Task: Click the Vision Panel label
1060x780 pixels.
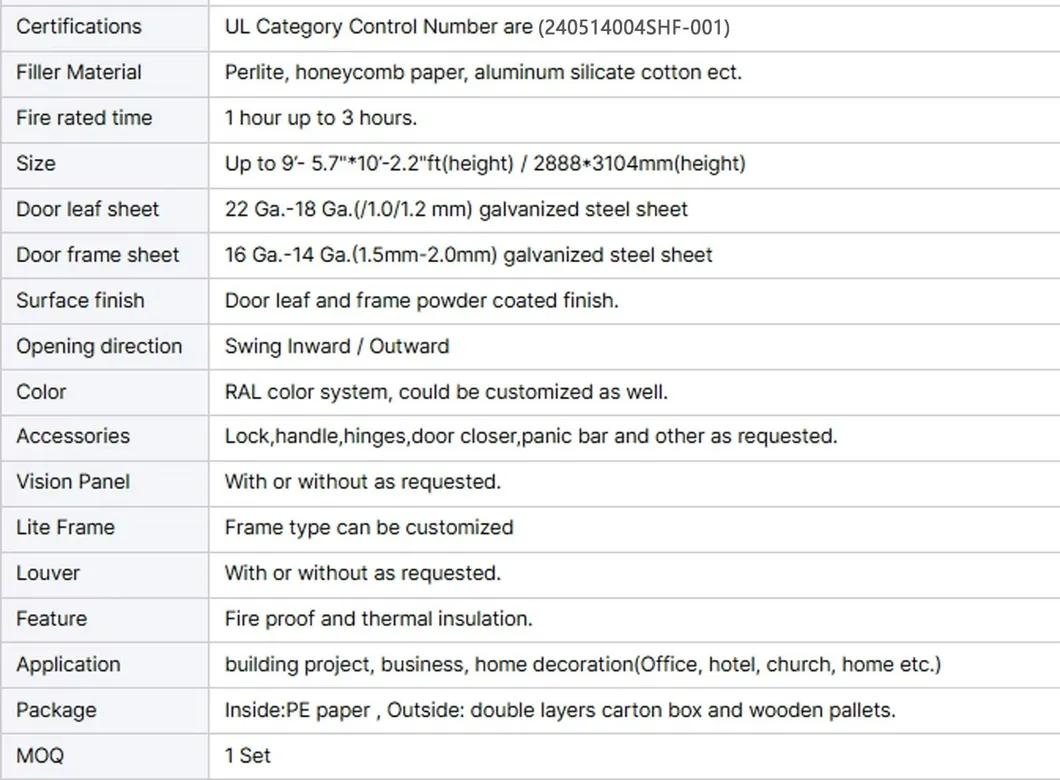Action: 73,481
